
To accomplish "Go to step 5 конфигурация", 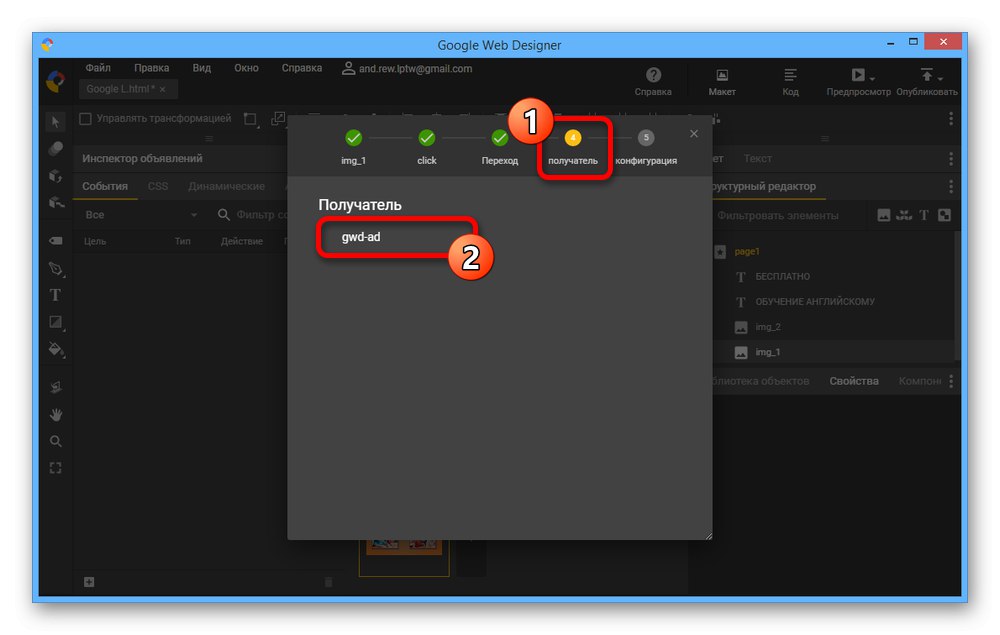I will [x=645, y=147].
